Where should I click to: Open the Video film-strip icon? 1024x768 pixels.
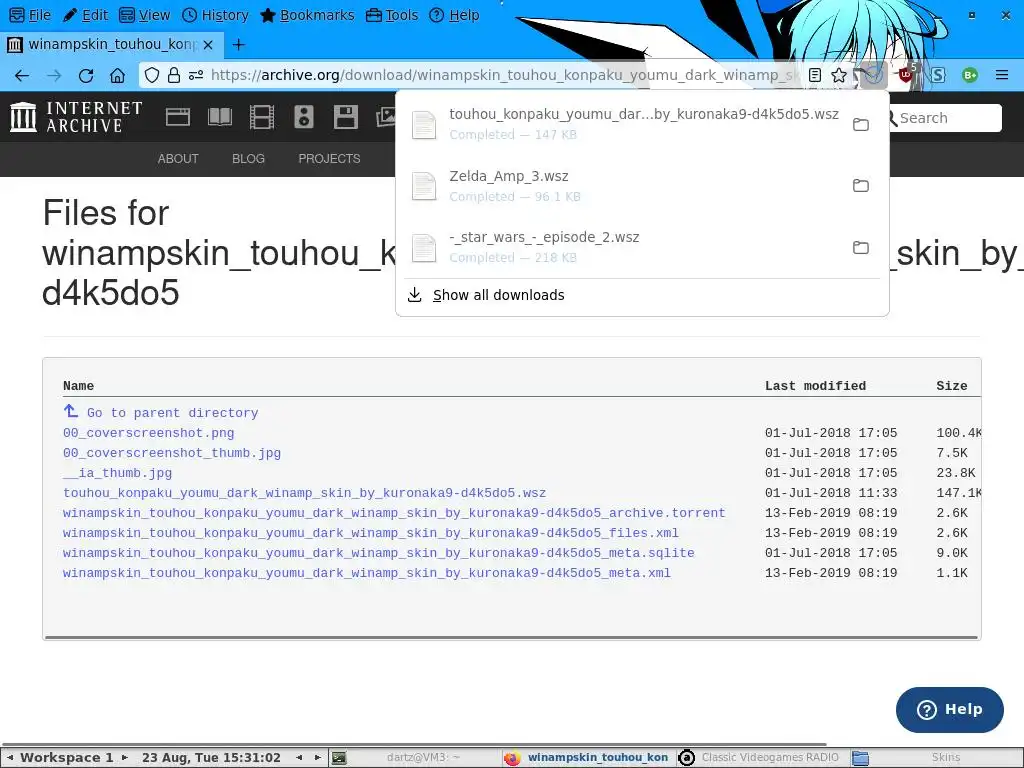262,118
